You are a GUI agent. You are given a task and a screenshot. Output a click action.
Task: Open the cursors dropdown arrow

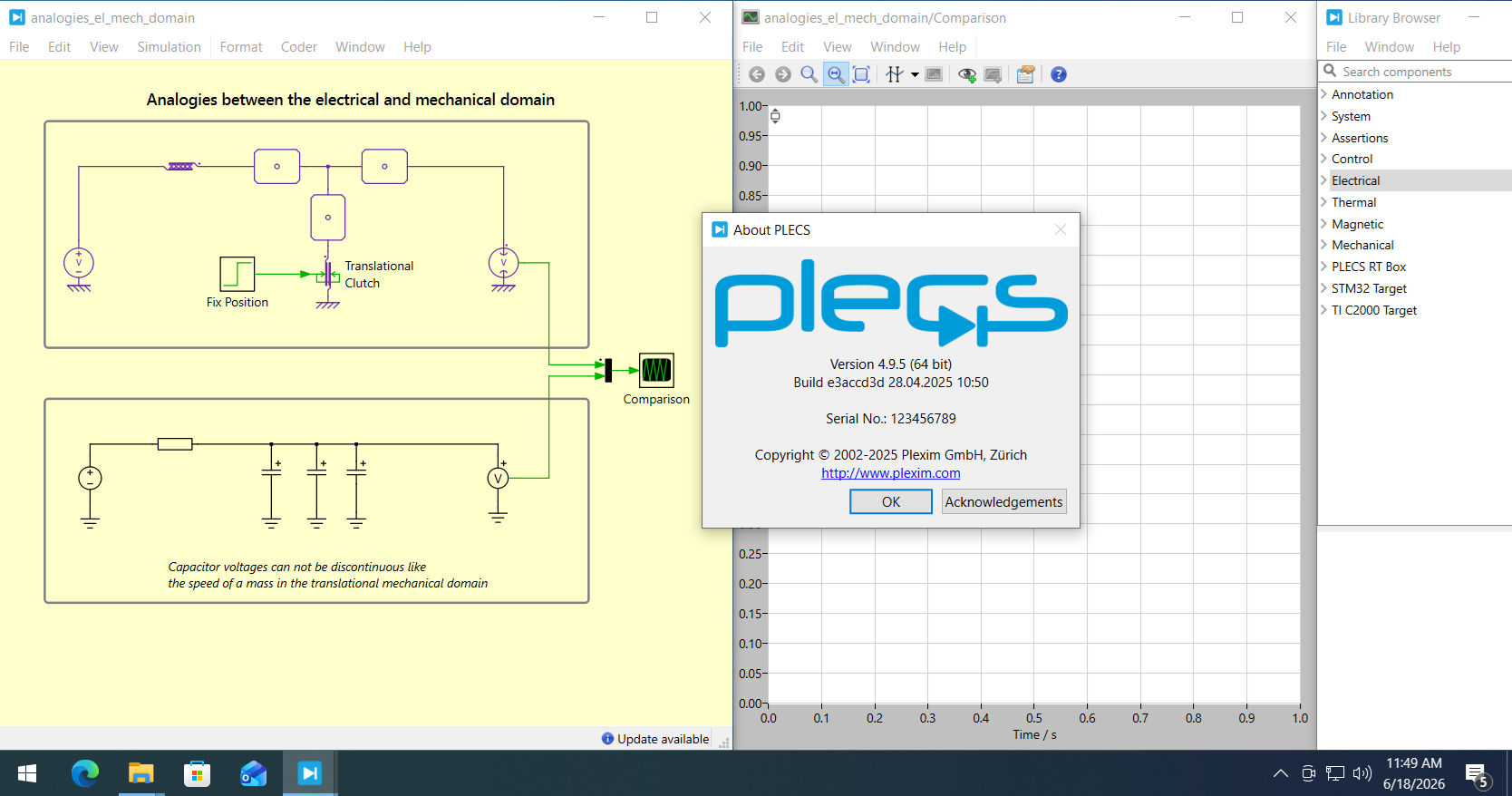click(915, 74)
